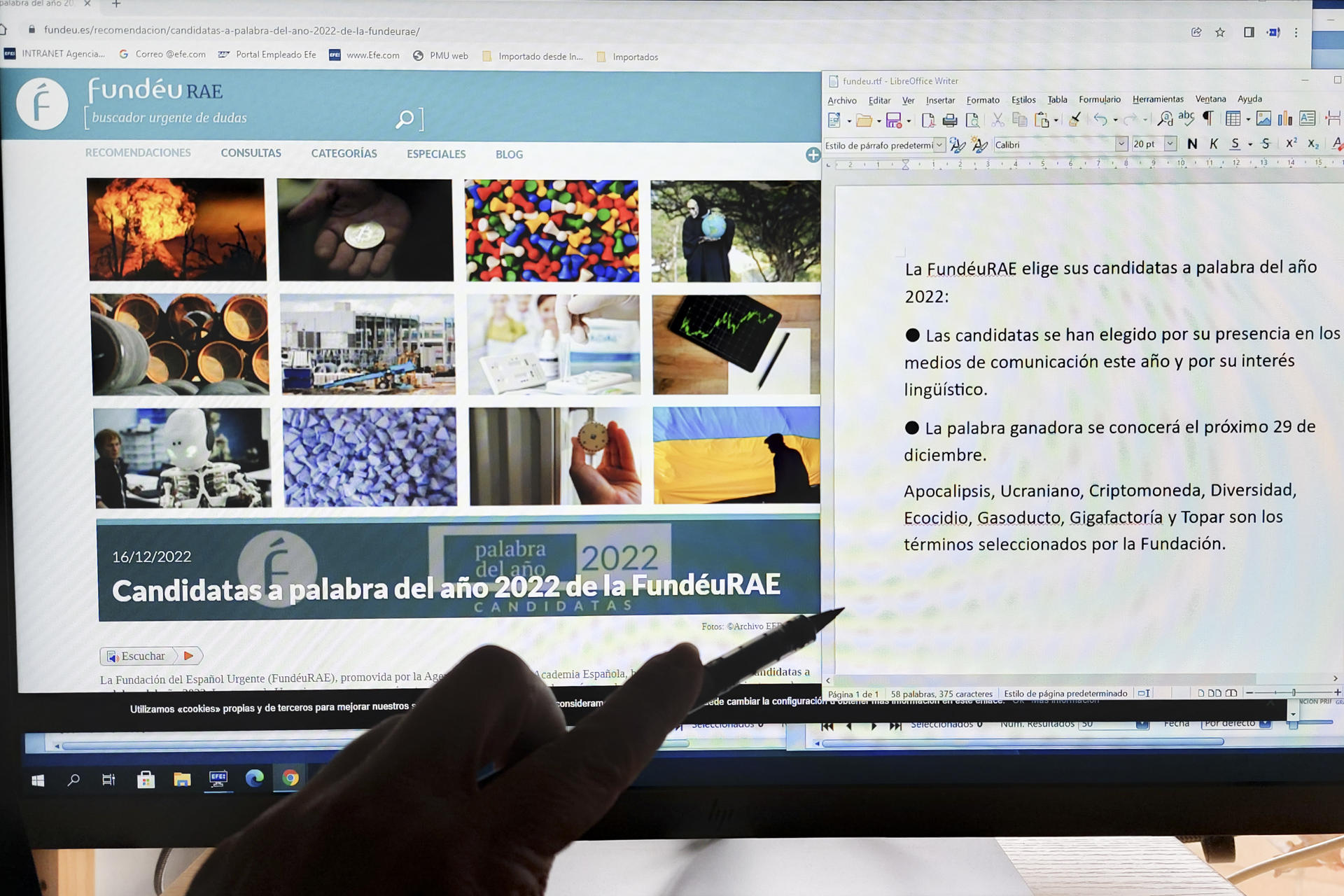Image resolution: width=1344 pixels, height=896 pixels.
Task: Click the Clone Formatting paintbrush icon
Action: tap(1074, 120)
